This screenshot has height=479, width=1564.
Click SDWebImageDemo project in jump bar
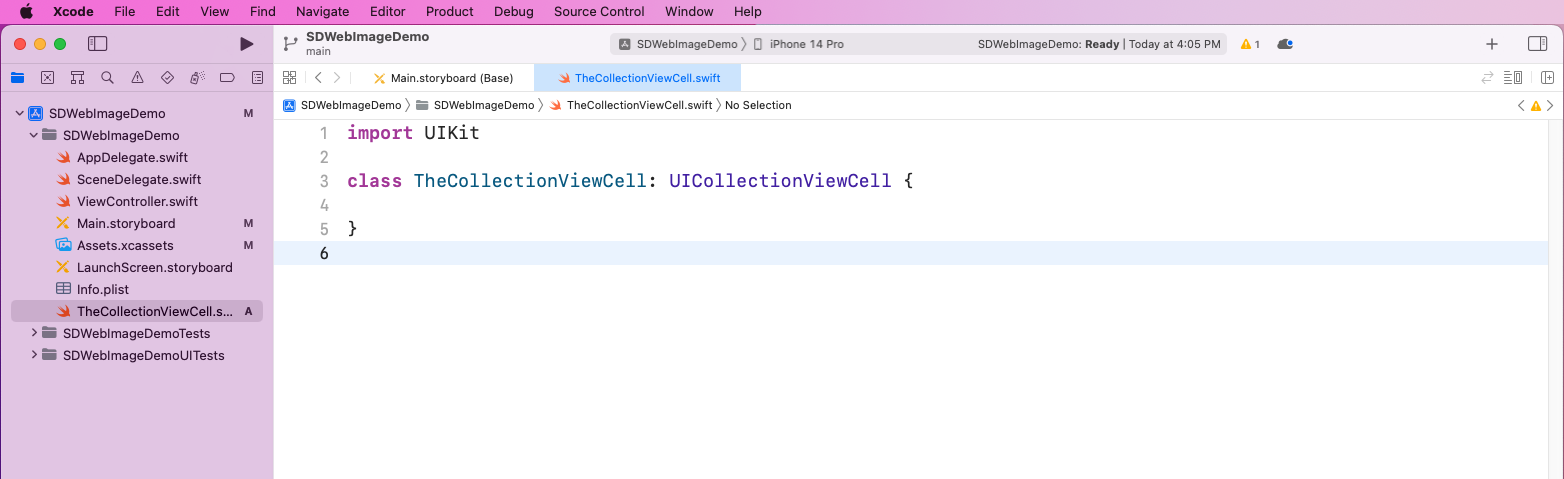coord(342,105)
